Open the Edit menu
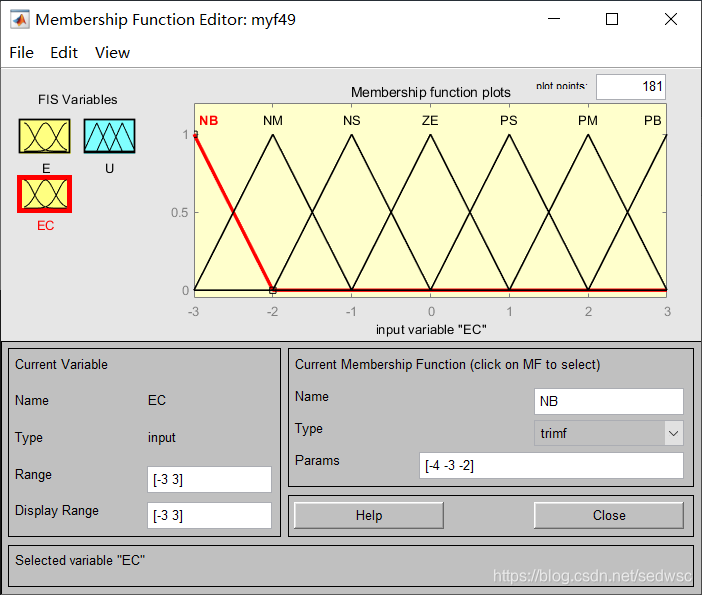Viewport: 702px width, 595px height. (64, 53)
